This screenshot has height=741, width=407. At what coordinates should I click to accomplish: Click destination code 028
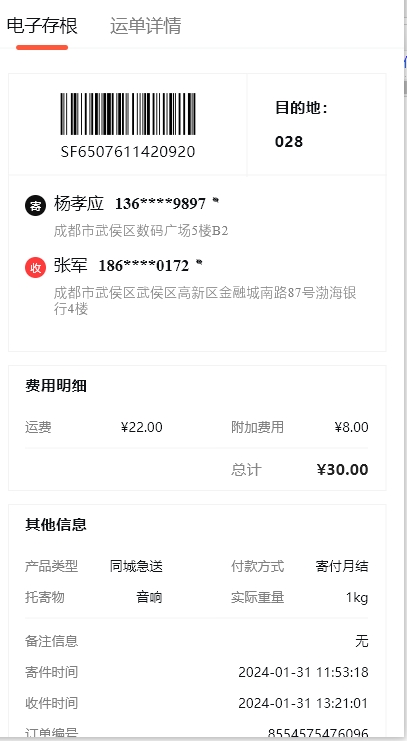coord(289,142)
